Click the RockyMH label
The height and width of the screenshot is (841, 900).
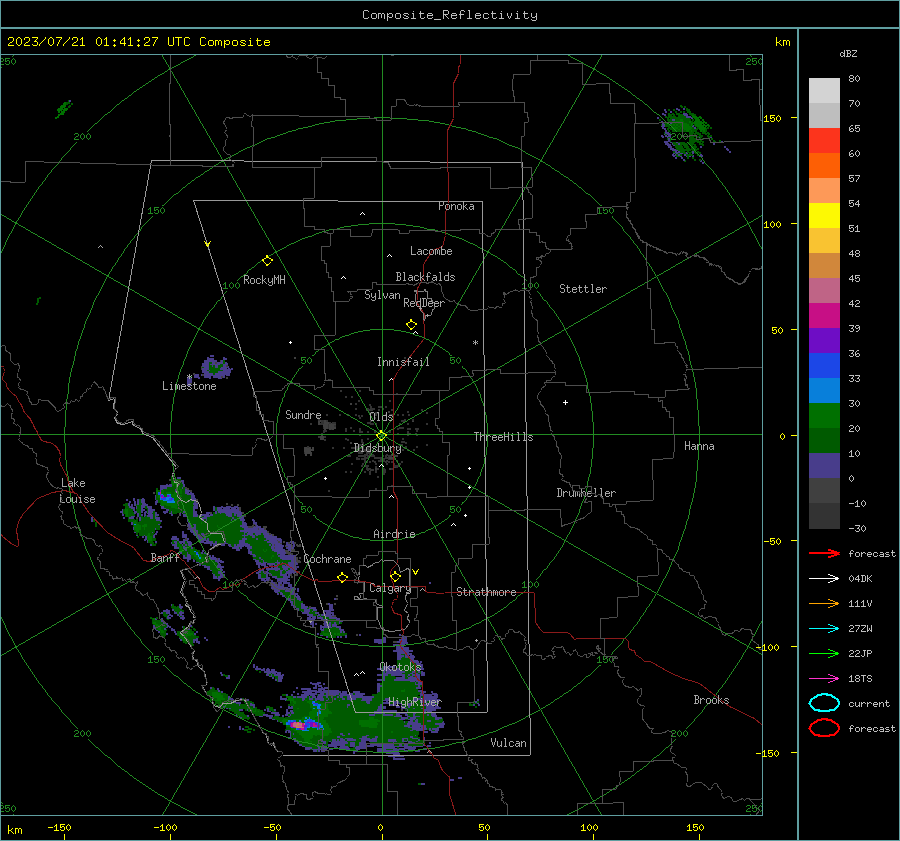264,280
